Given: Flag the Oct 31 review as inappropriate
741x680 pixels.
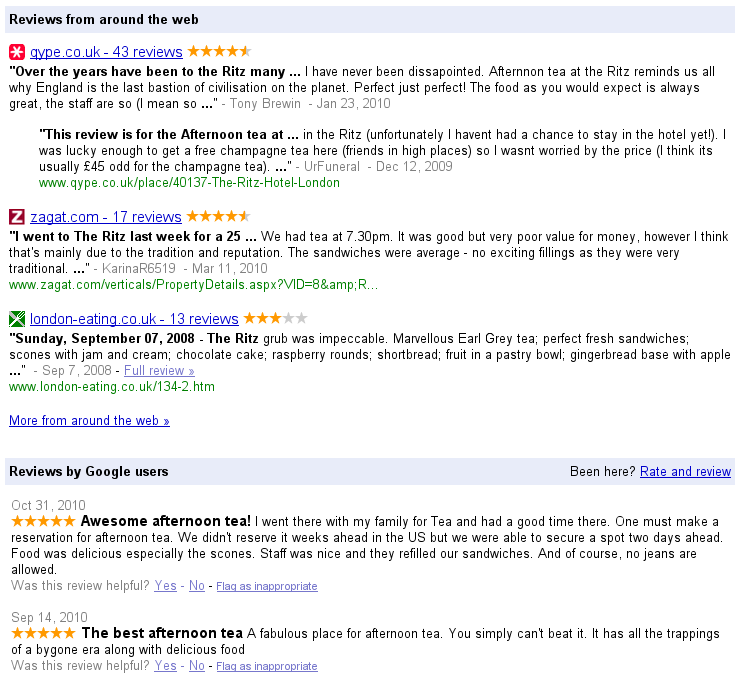Looking at the screenshot, I should click(x=267, y=587).
